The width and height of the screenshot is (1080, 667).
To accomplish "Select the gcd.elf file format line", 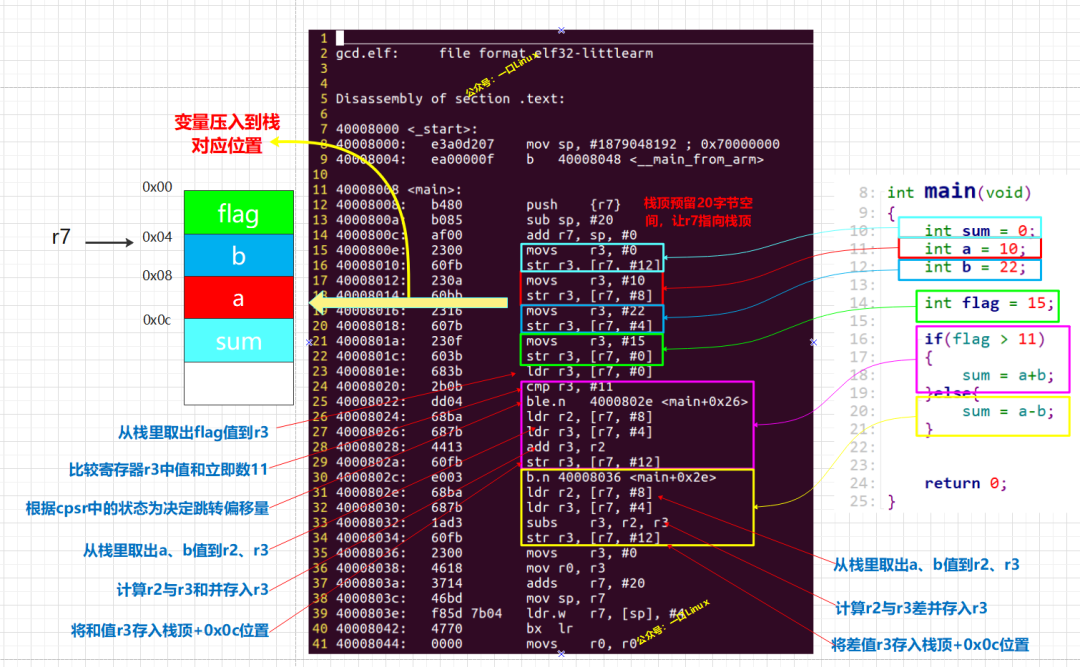I will point(494,53).
